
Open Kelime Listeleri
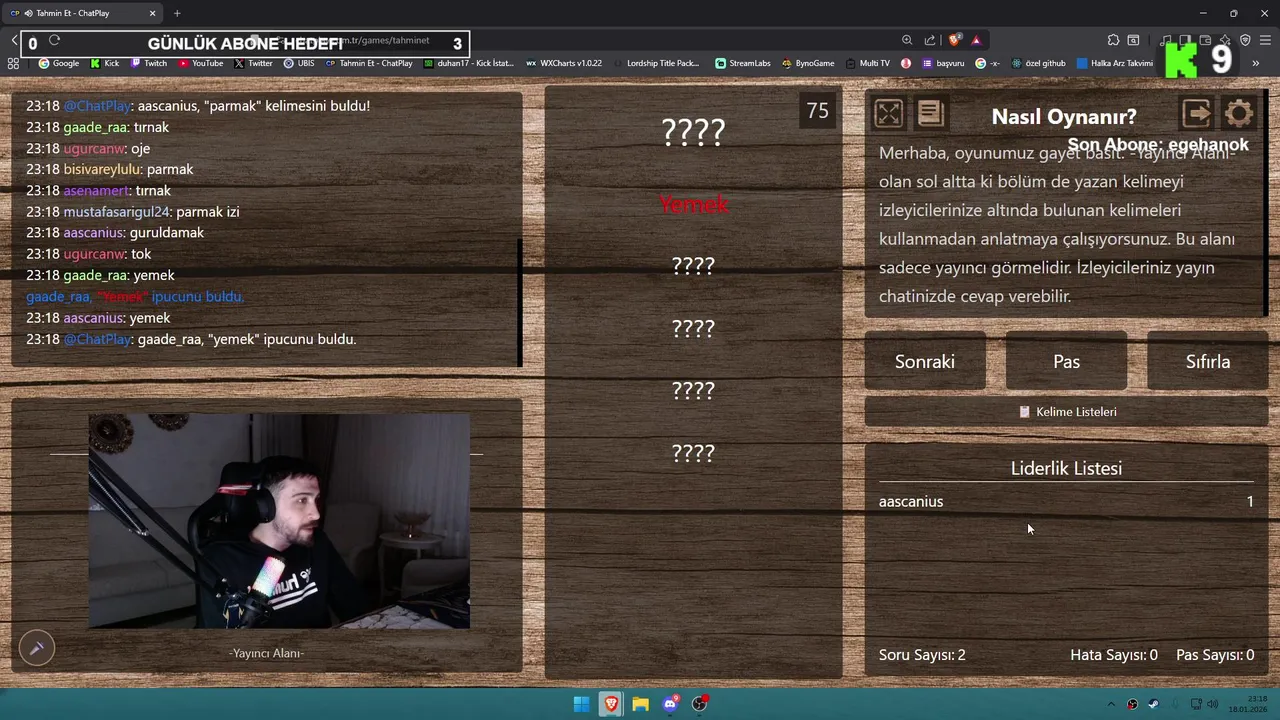coord(1066,412)
